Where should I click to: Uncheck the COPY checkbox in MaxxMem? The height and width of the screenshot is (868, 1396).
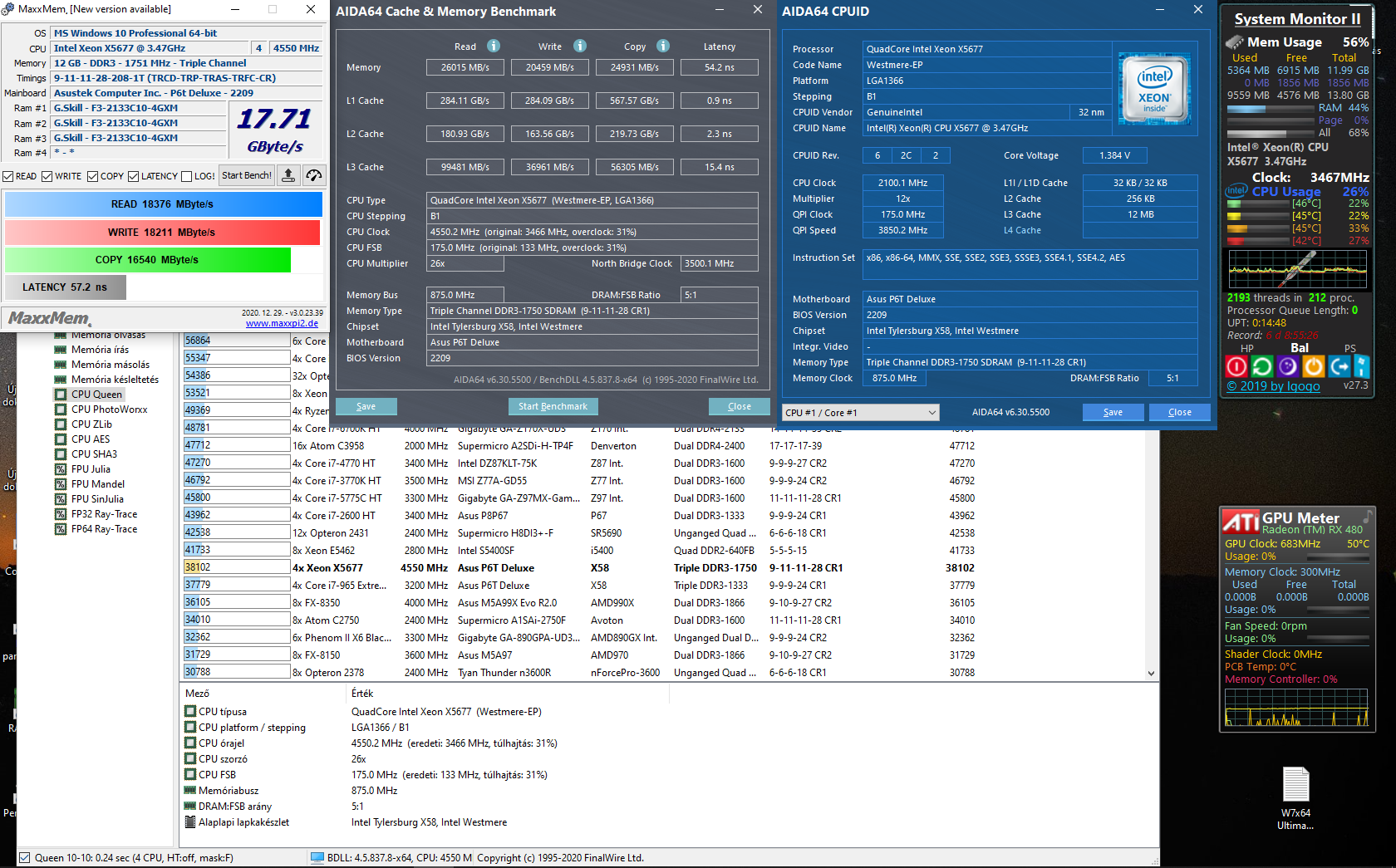coord(92,176)
